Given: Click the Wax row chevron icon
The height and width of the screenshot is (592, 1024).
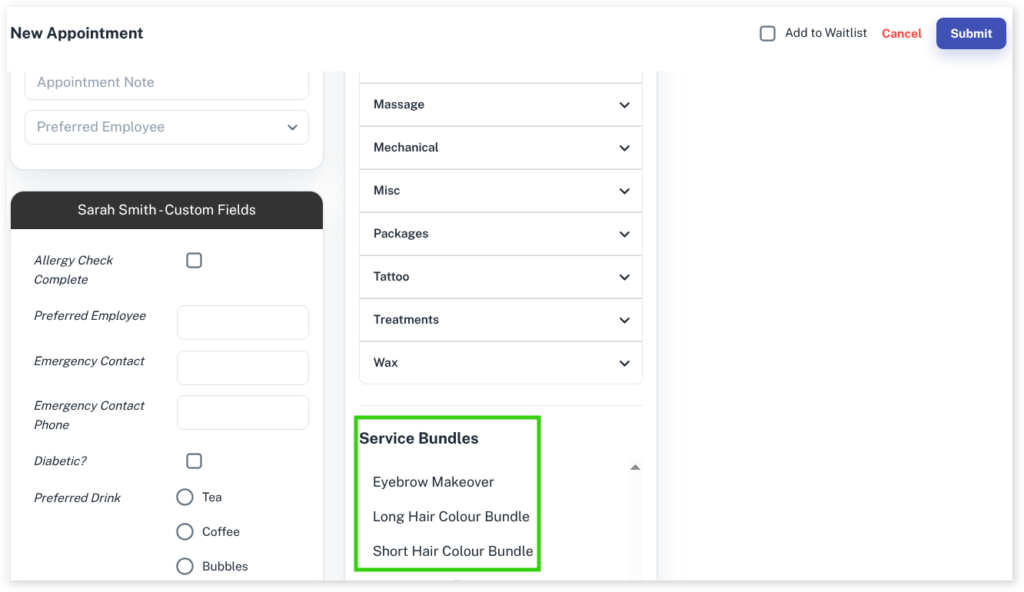Looking at the screenshot, I should 624,363.
